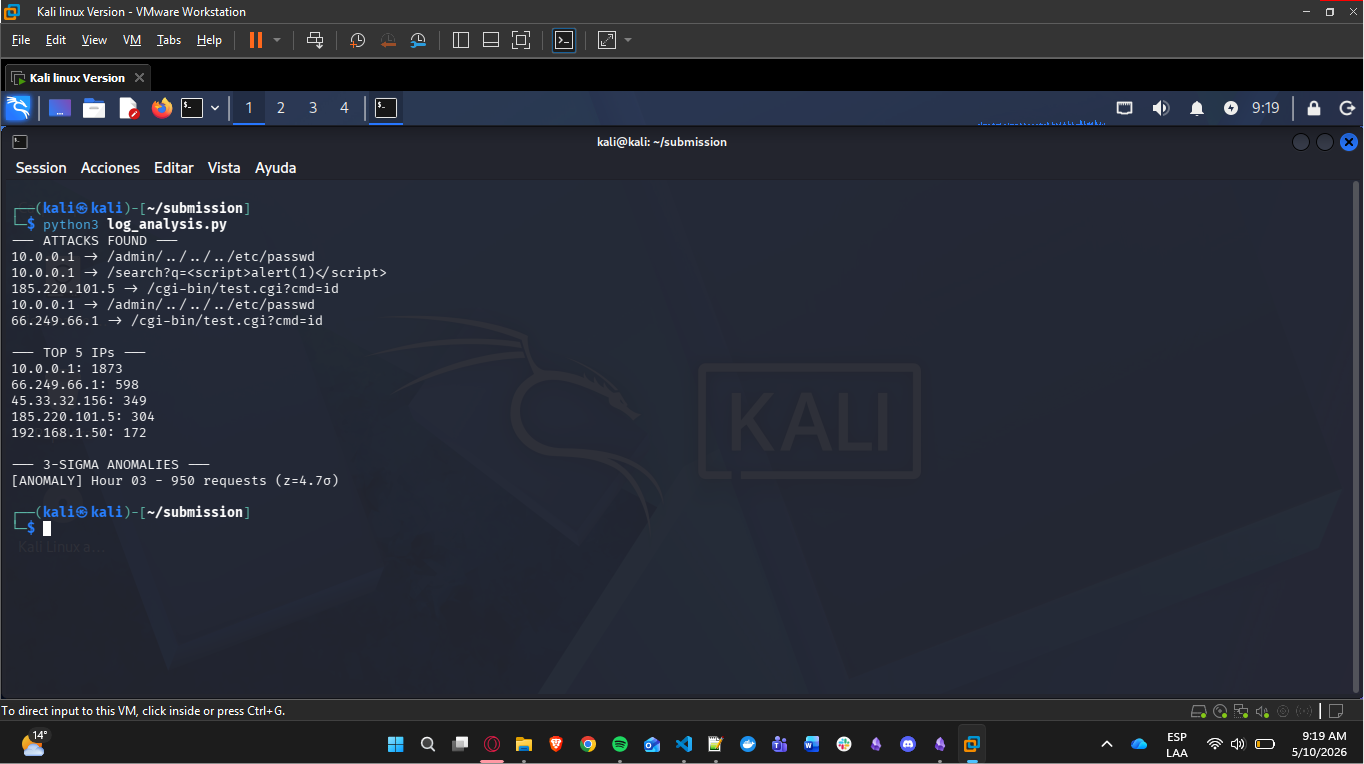1364x764 pixels.
Task: Click the VMware CD/DVD status icon
Action: 1220,711
